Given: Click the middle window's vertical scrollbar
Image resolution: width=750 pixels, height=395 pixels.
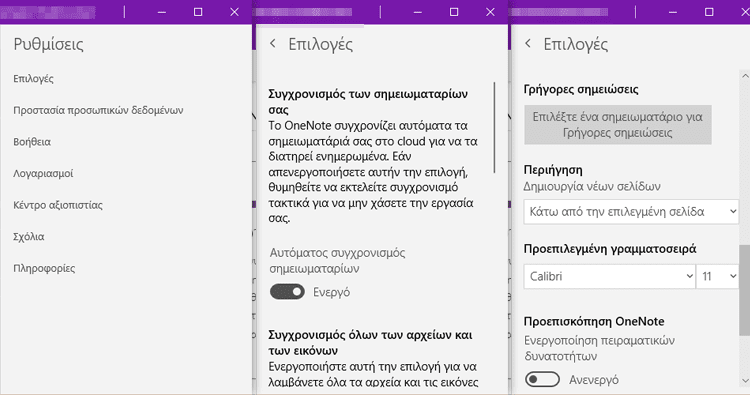Looking at the screenshot, I should (x=494, y=128).
